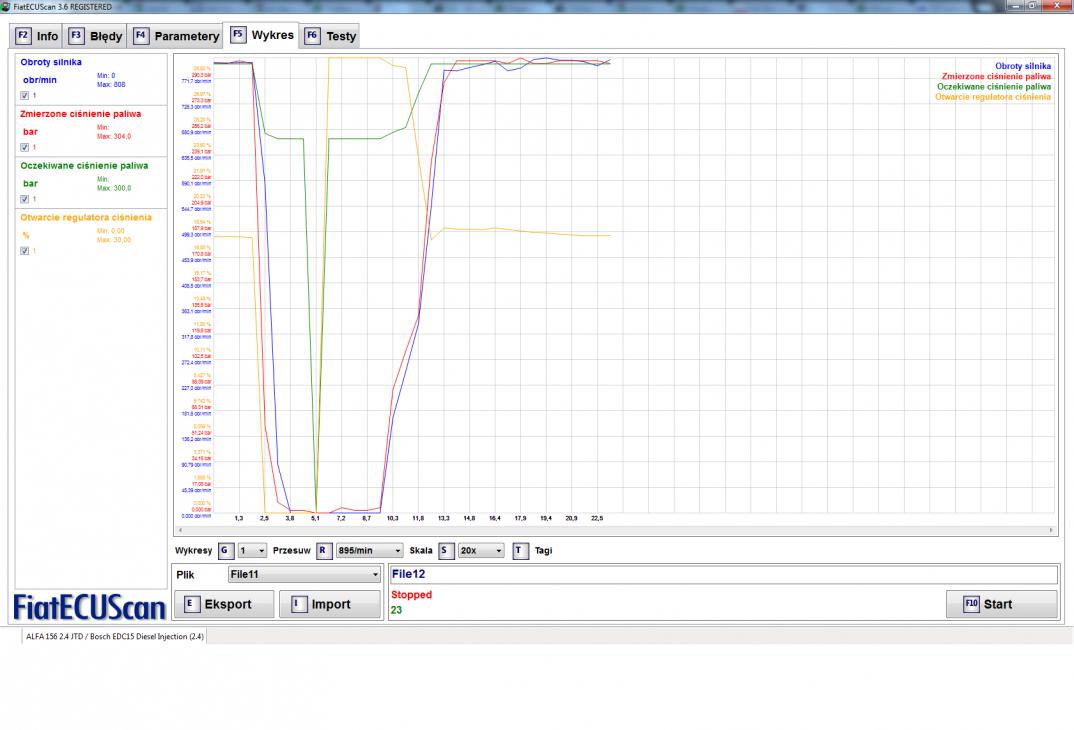Open the Plik File11 dropdown
Viewport: 1074px width, 730px height.
pos(304,575)
